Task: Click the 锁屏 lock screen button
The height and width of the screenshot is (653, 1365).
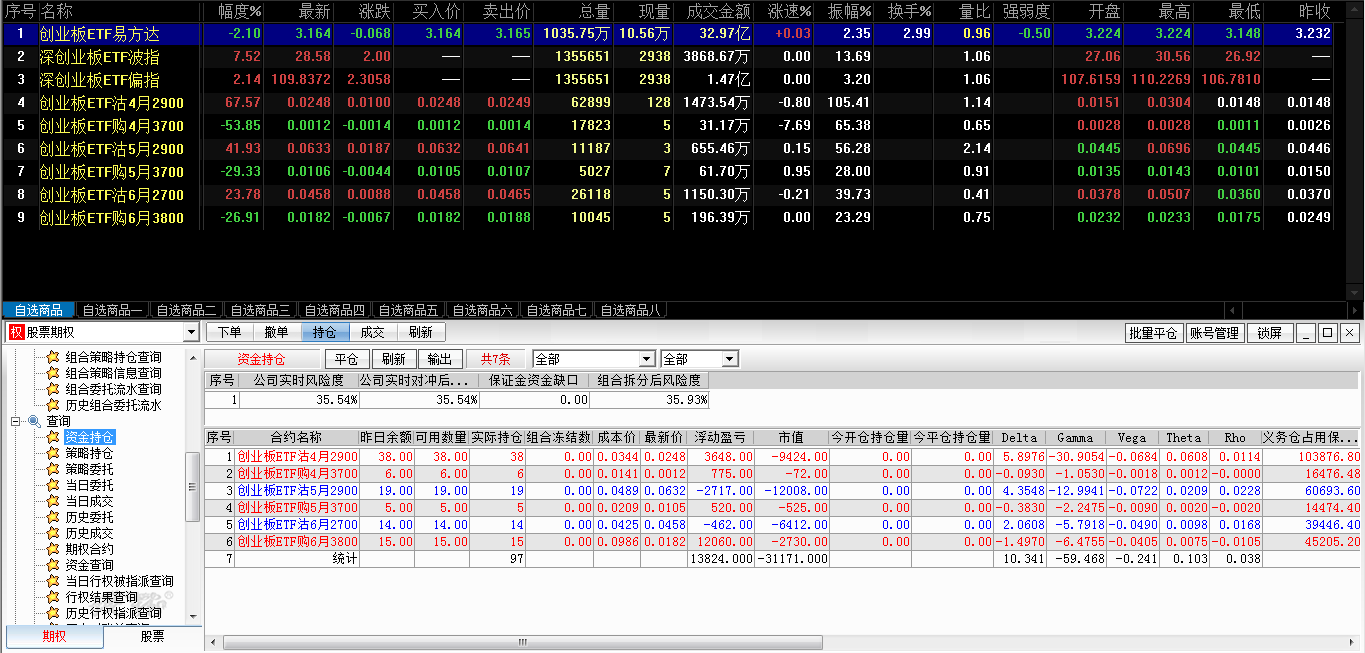Action: coord(1269,333)
